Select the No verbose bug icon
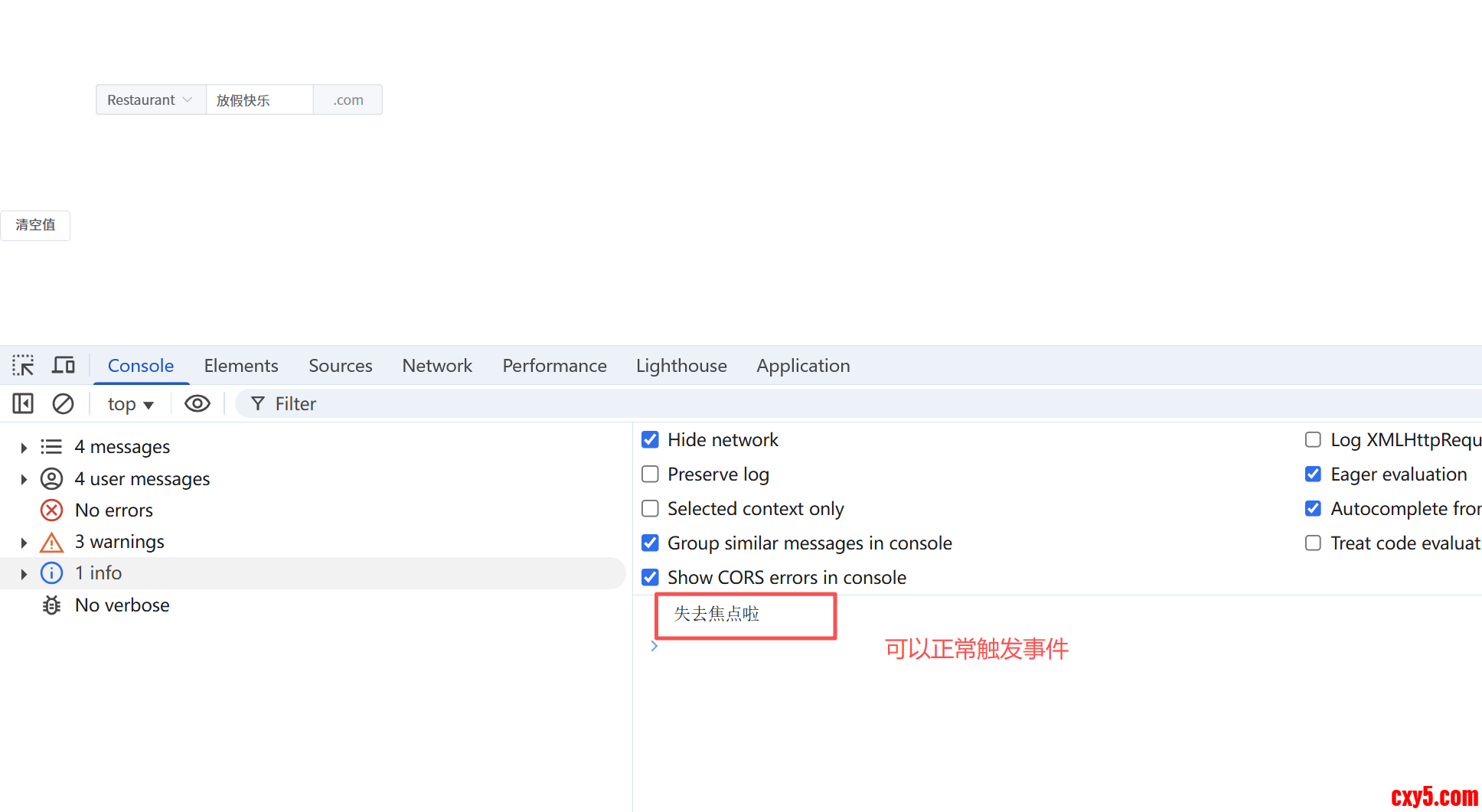The image size is (1482, 812). (51, 605)
